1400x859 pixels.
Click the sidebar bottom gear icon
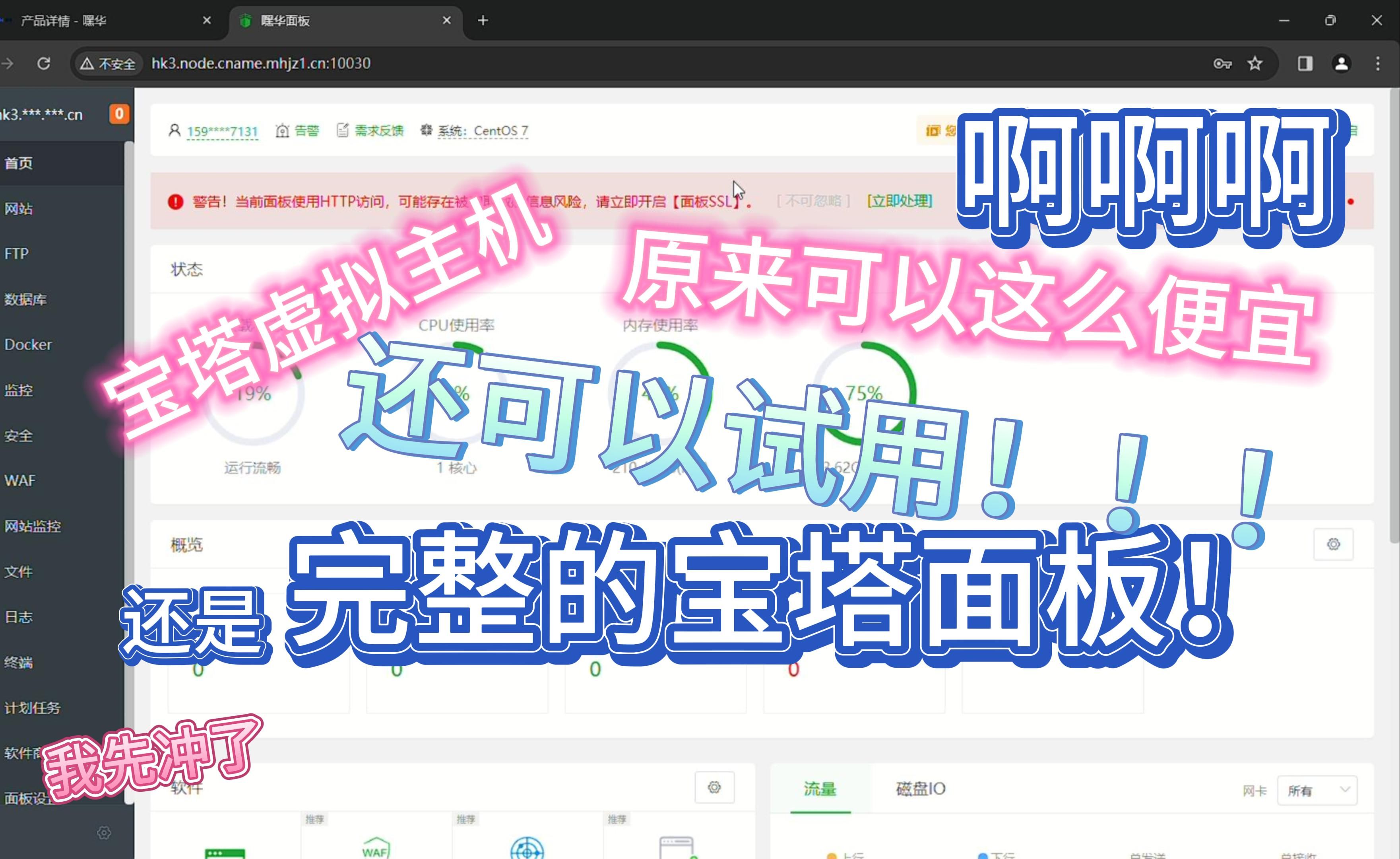(104, 833)
